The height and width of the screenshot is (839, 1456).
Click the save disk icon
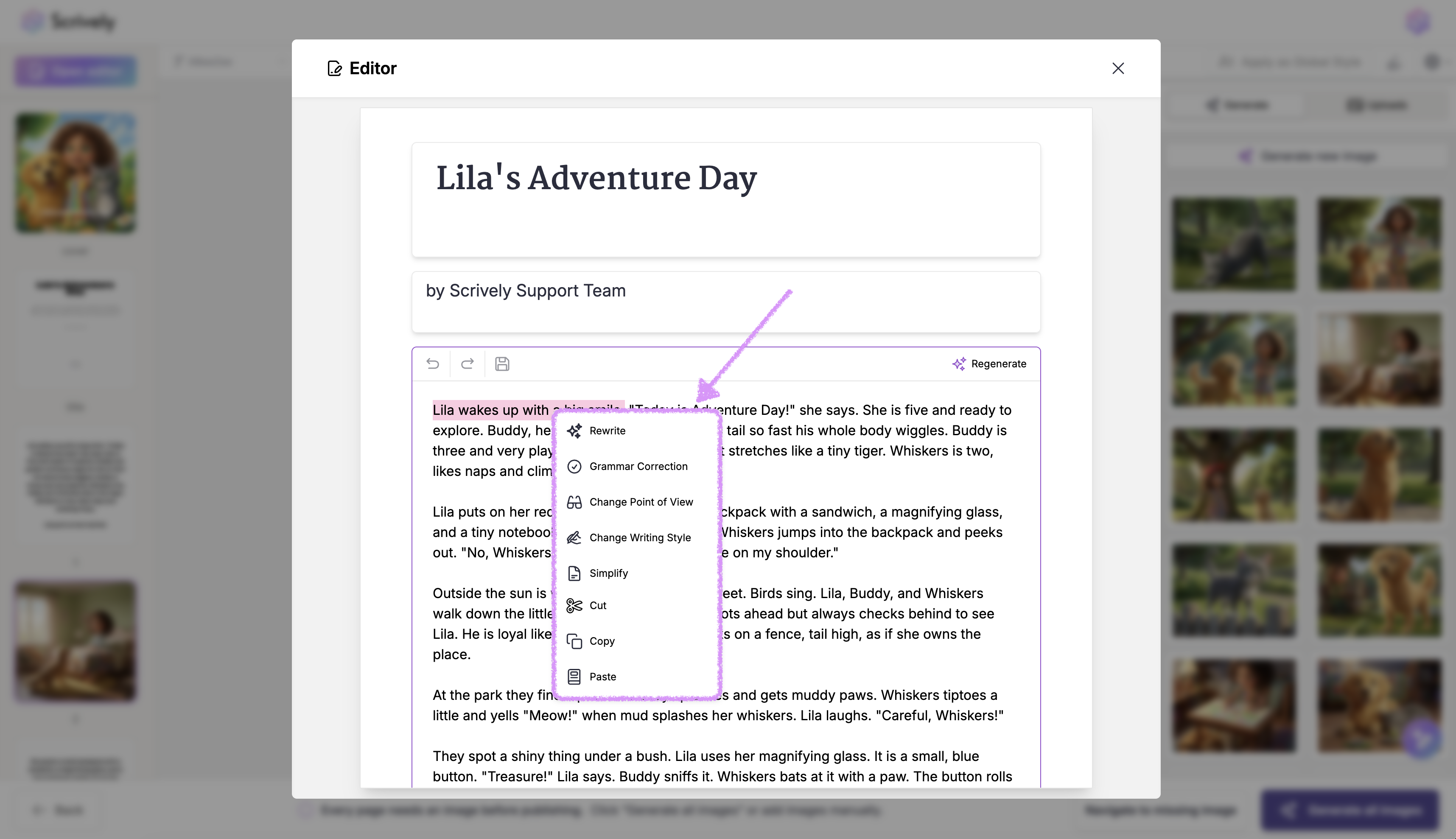pos(502,364)
